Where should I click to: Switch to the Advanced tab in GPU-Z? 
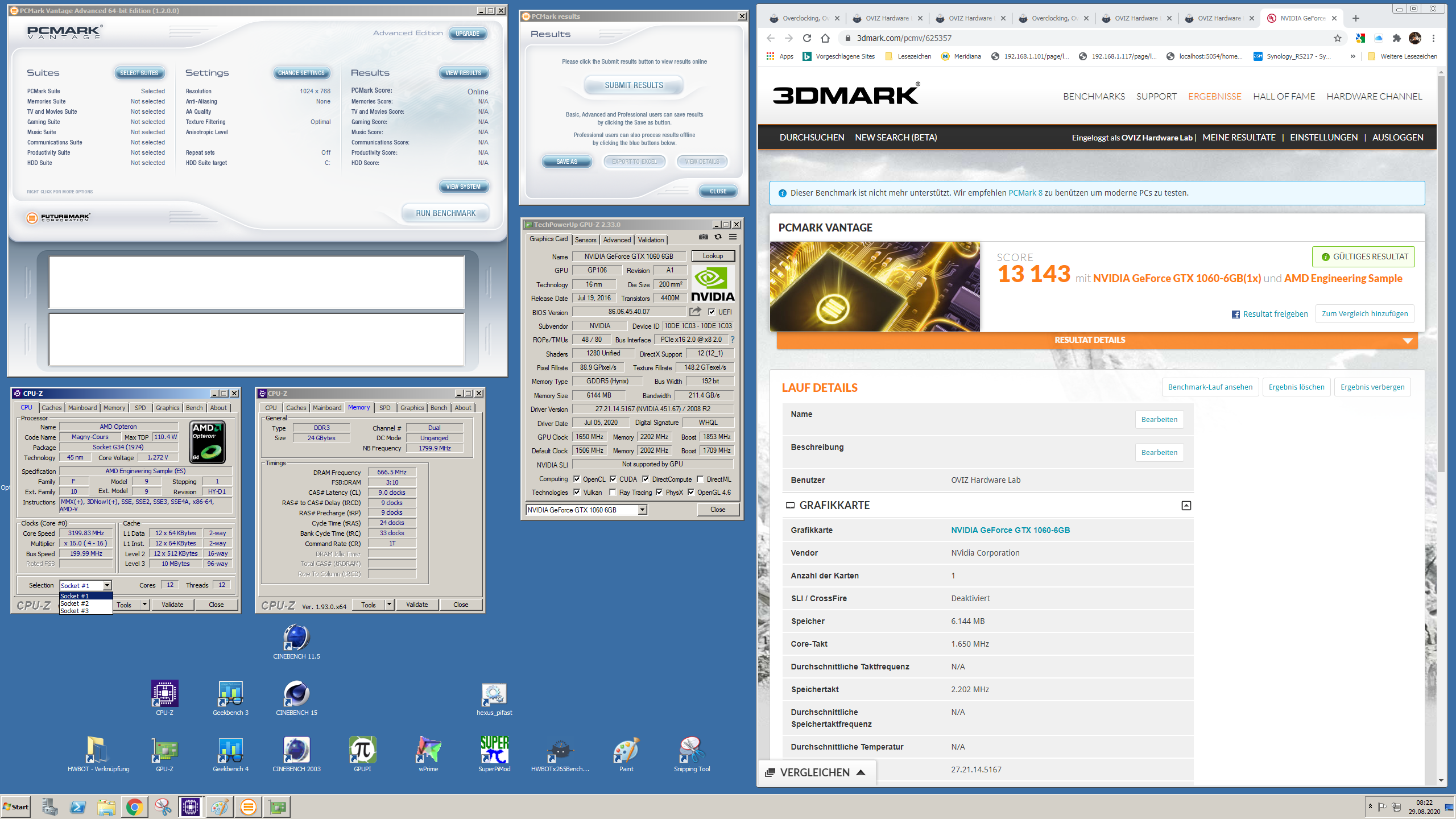(617, 239)
